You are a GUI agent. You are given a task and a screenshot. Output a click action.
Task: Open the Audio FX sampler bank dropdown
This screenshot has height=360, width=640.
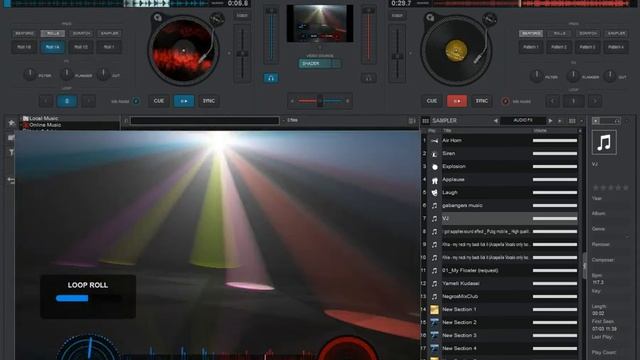[x=523, y=121]
